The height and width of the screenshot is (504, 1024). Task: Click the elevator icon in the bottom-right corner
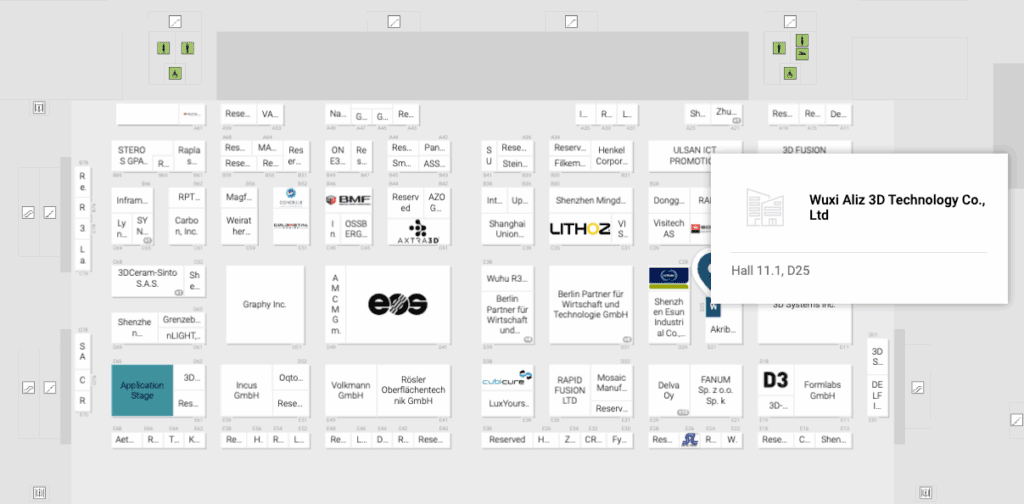click(x=925, y=491)
